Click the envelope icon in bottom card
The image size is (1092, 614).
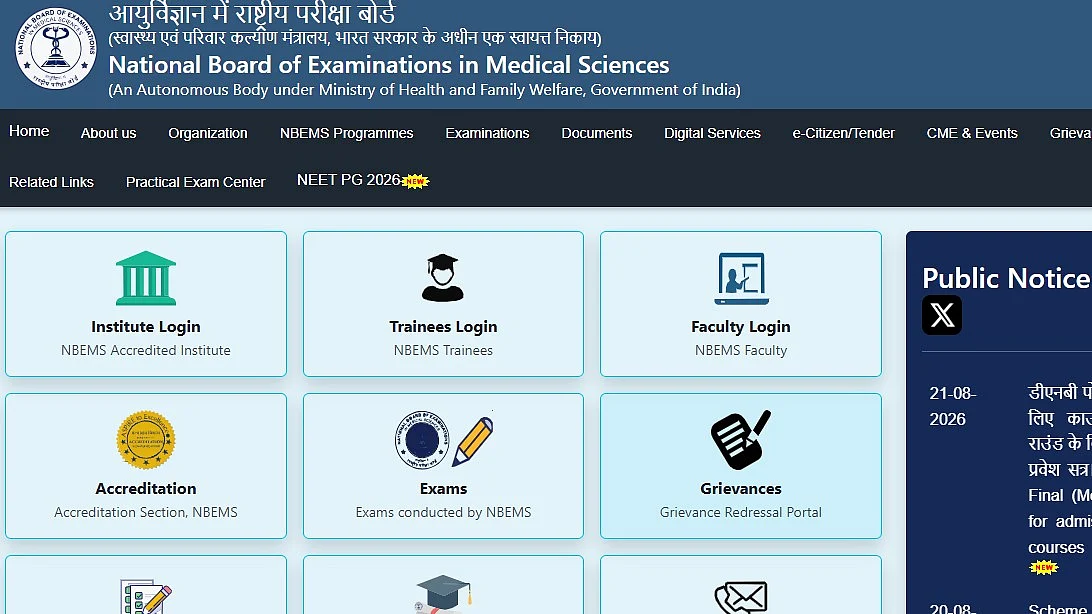741,597
